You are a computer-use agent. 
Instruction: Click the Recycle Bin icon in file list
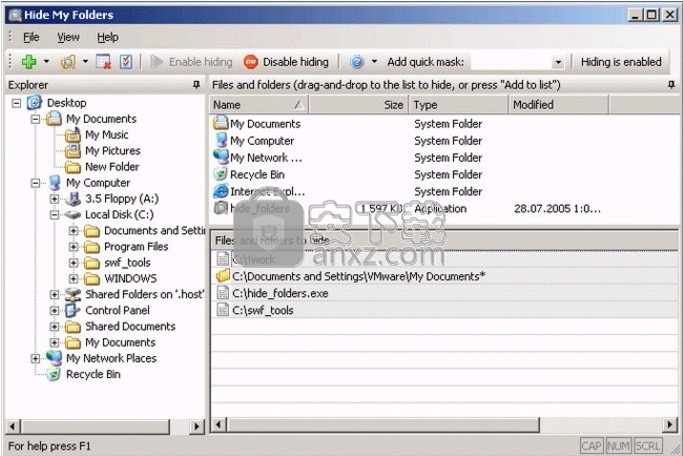pyautogui.click(x=221, y=174)
